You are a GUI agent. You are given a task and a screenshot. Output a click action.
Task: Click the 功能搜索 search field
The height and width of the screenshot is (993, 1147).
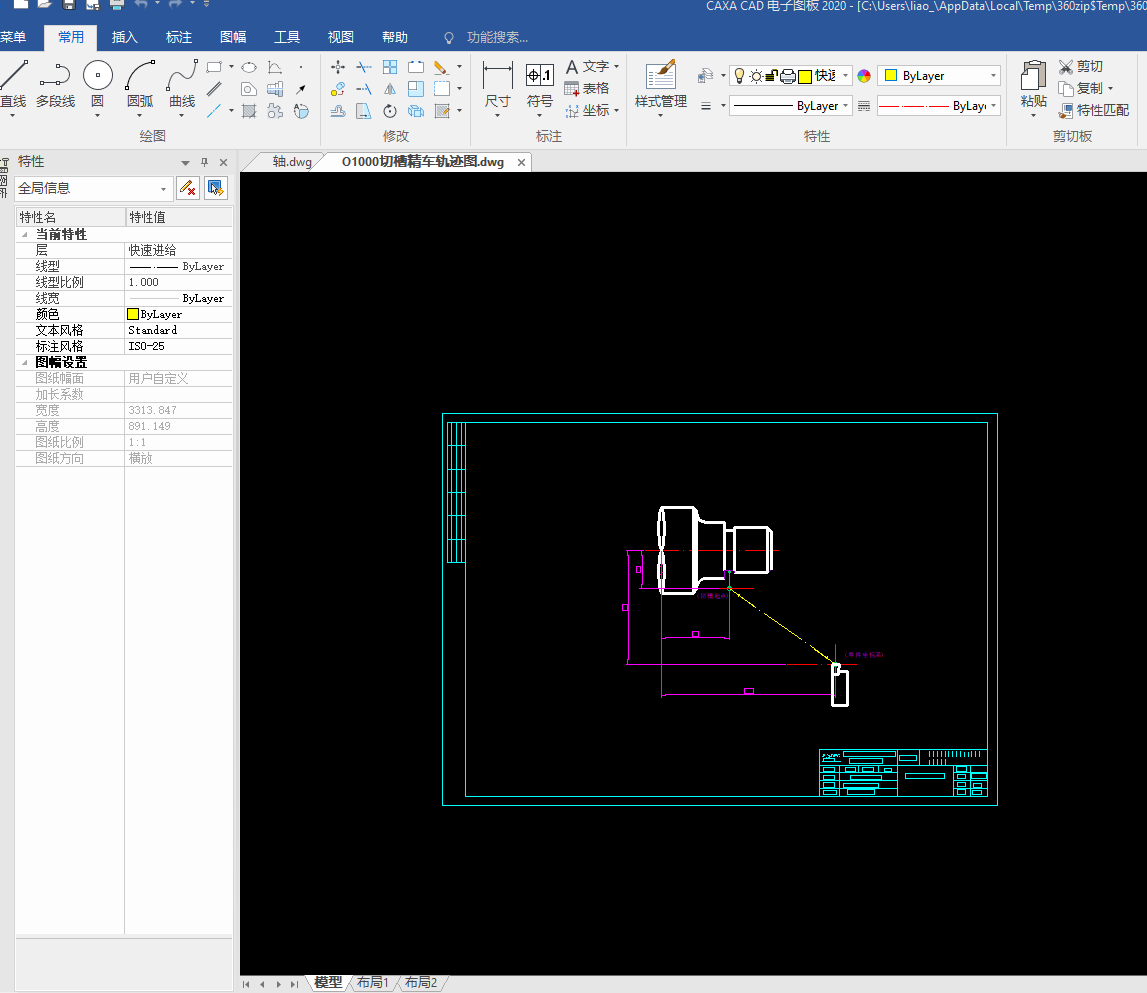pyautogui.click(x=497, y=37)
